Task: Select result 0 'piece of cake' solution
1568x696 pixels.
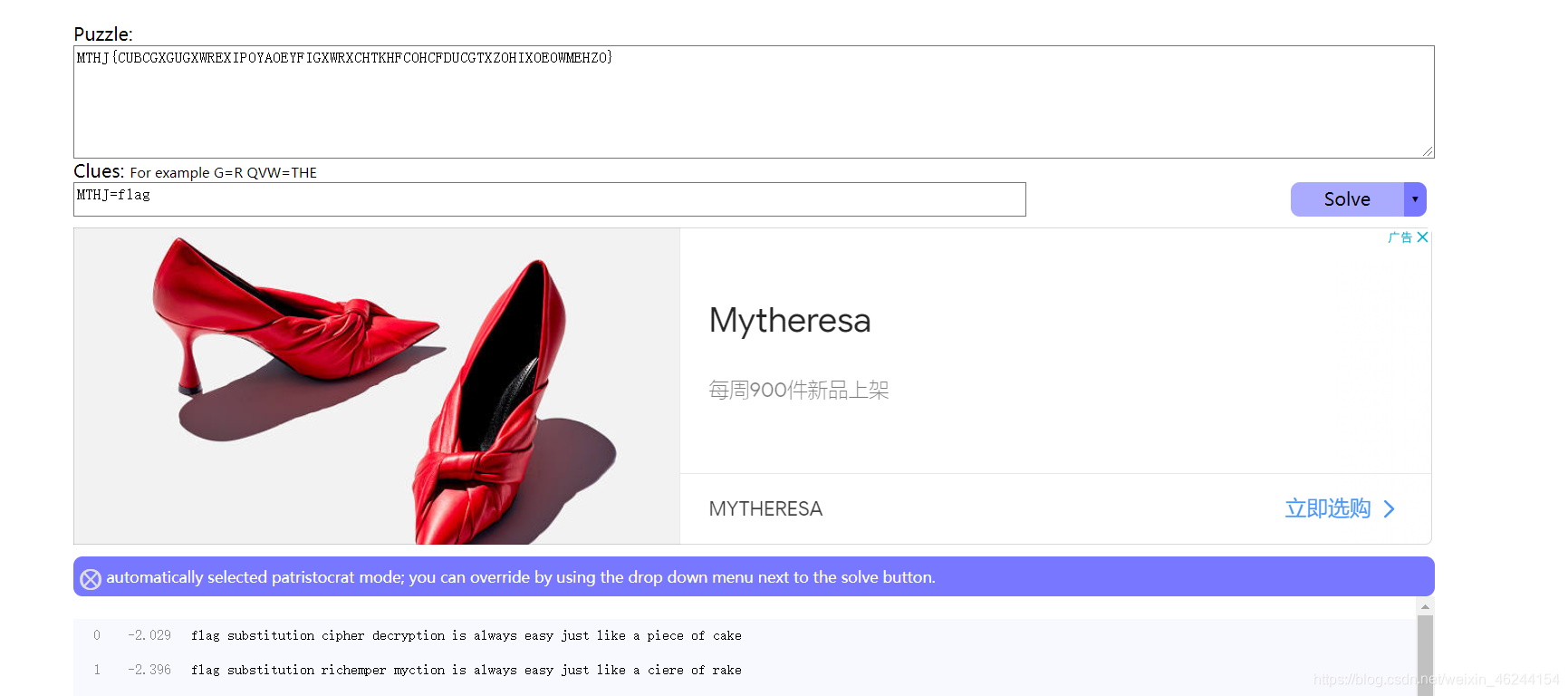Action: click(x=466, y=635)
